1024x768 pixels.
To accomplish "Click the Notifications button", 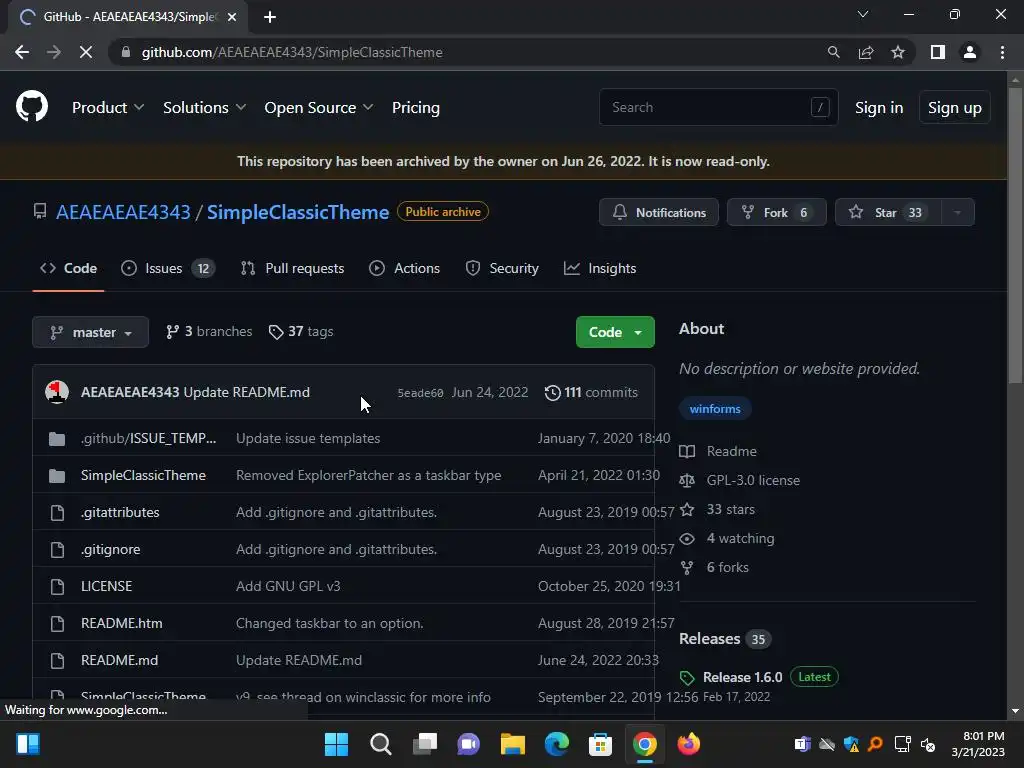I will tap(659, 212).
